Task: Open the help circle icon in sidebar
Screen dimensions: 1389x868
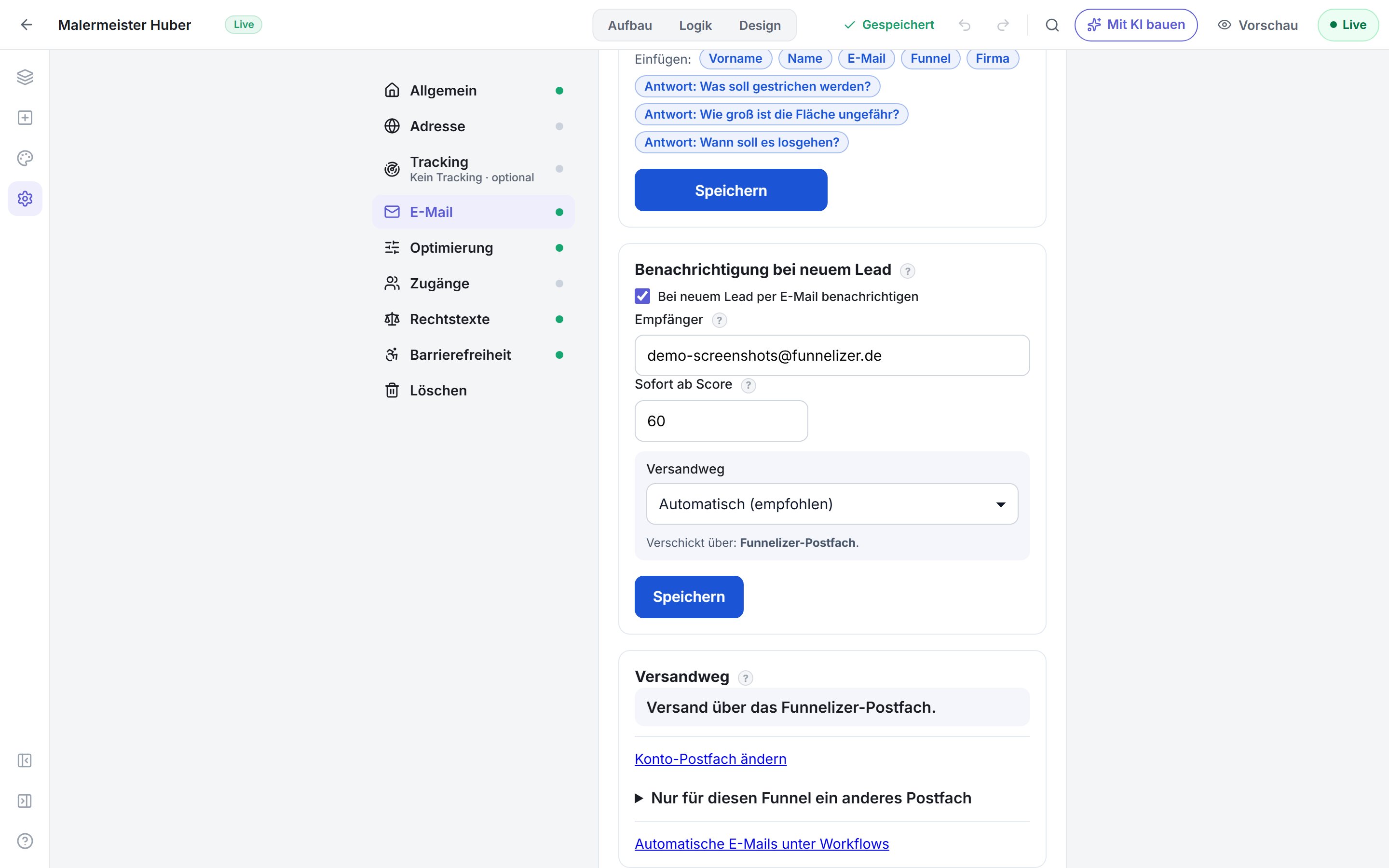Action: click(x=25, y=841)
